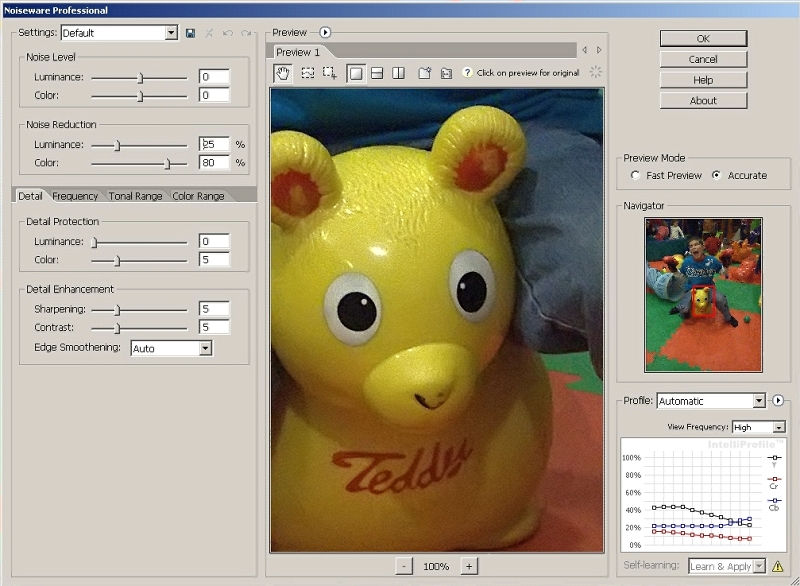Open the Profile options arrow button
Image resolution: width=800 pixels, height=586 pixels.
coord(778,400)
